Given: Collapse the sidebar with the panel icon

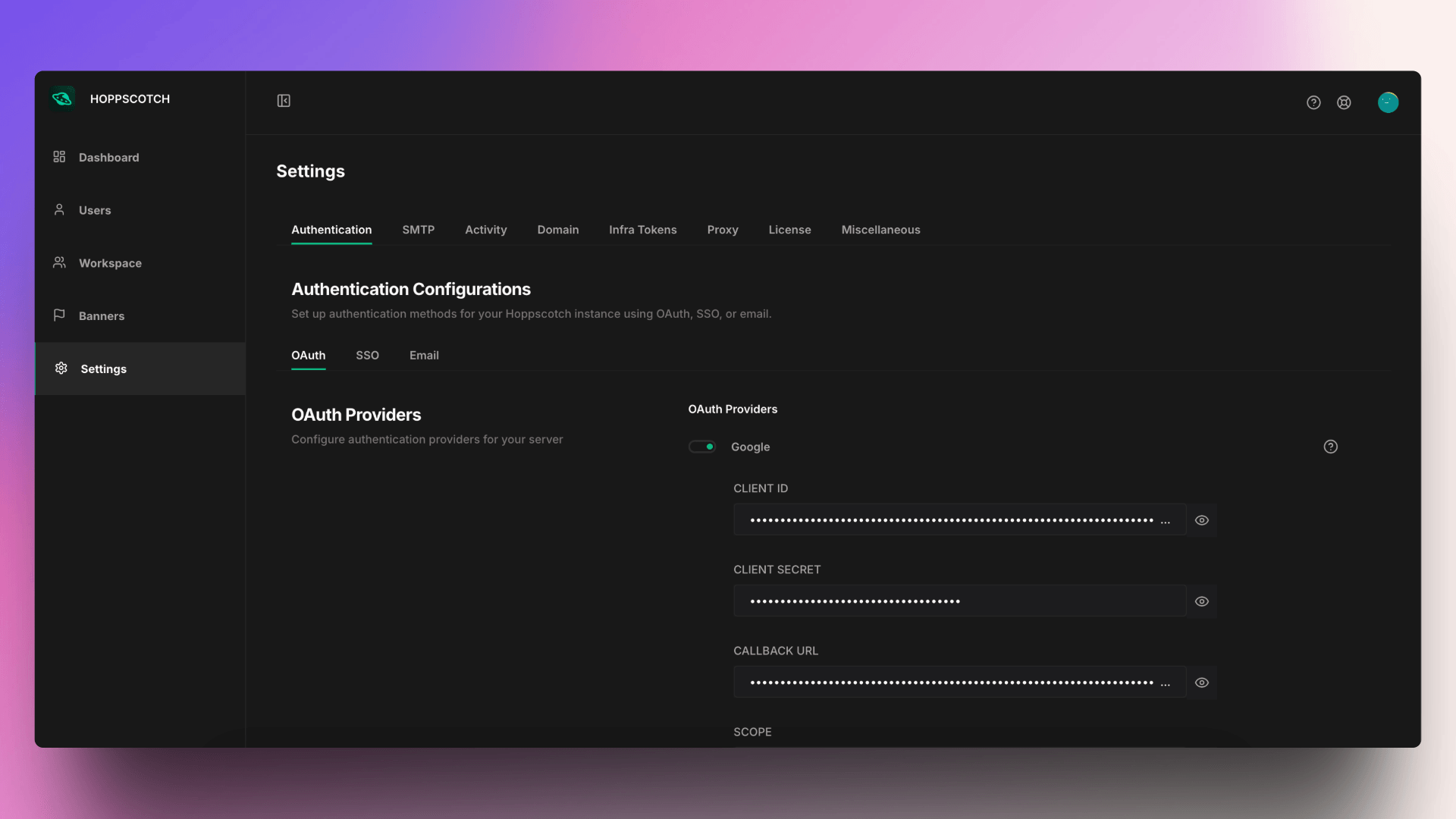Looking at the screenshot, I should pos(284,101).
